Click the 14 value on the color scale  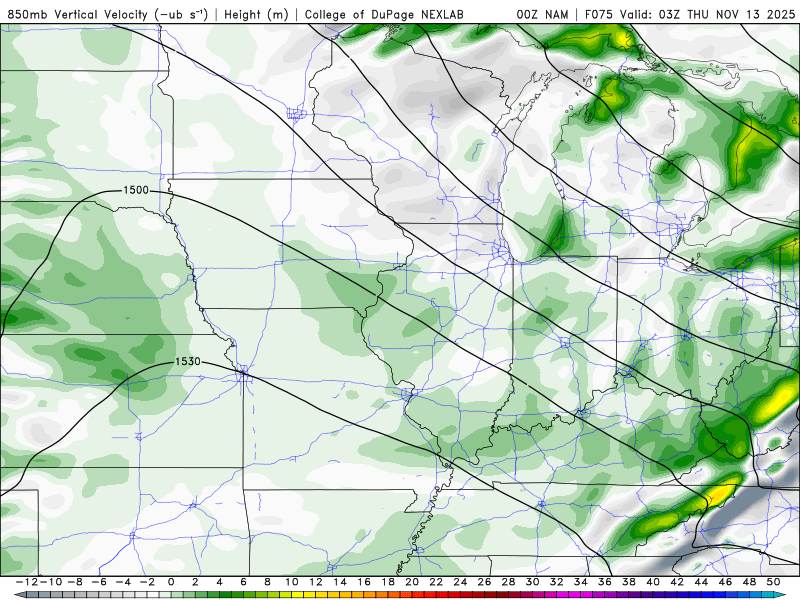point(340,582)
